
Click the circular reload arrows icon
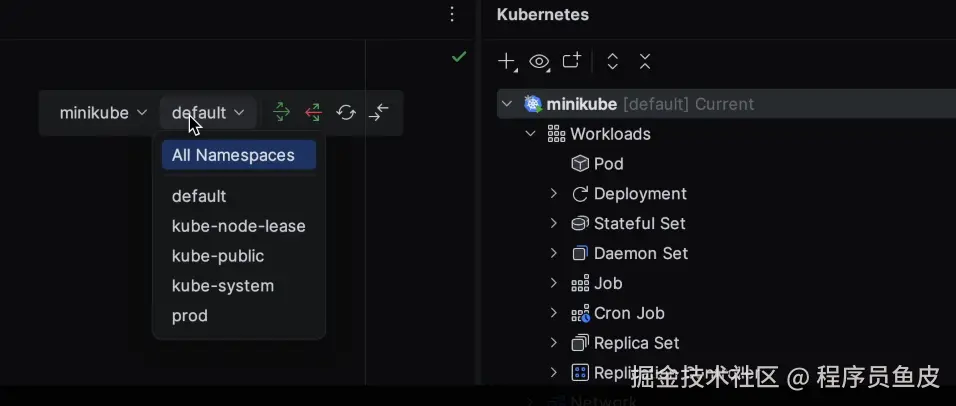click(346, 112)
